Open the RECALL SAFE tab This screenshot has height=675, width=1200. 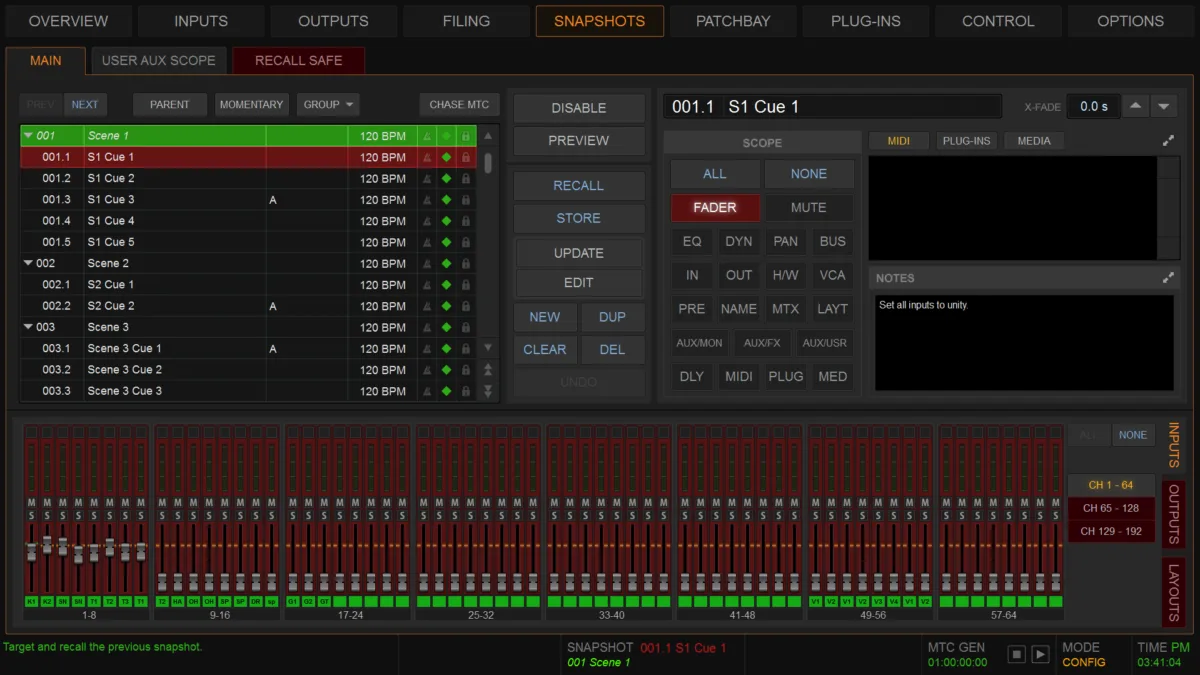click(x=298, y=60)
